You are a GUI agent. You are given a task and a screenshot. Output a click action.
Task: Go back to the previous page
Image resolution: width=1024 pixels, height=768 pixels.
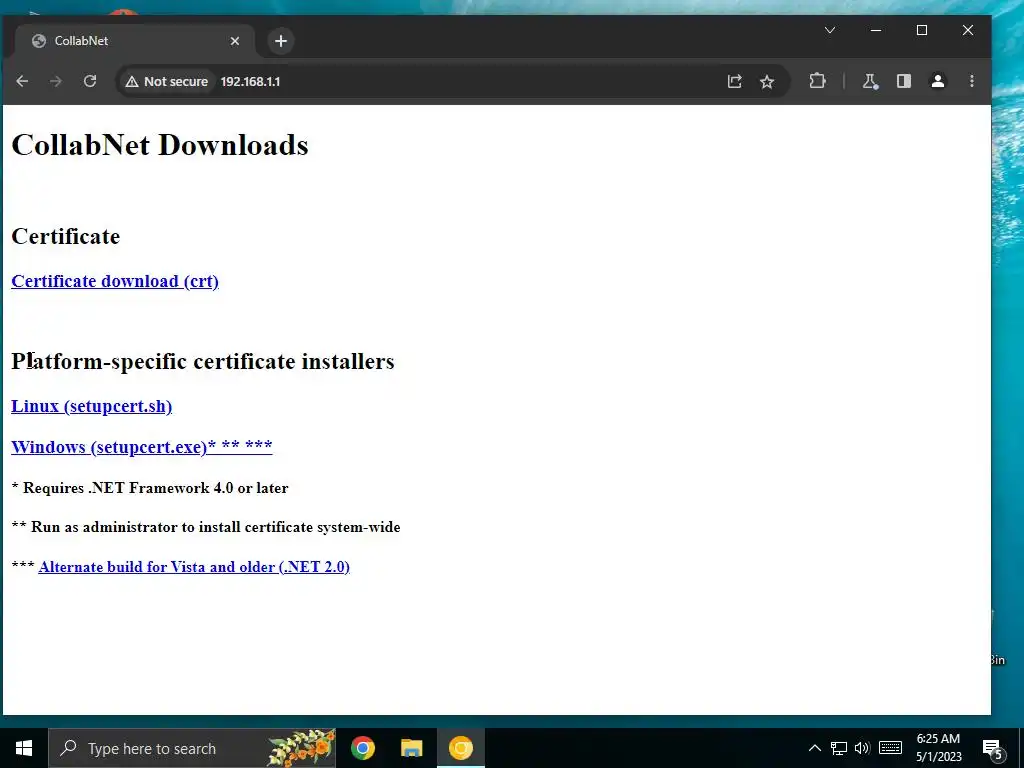pyautogui.click(x=22, y=81)
